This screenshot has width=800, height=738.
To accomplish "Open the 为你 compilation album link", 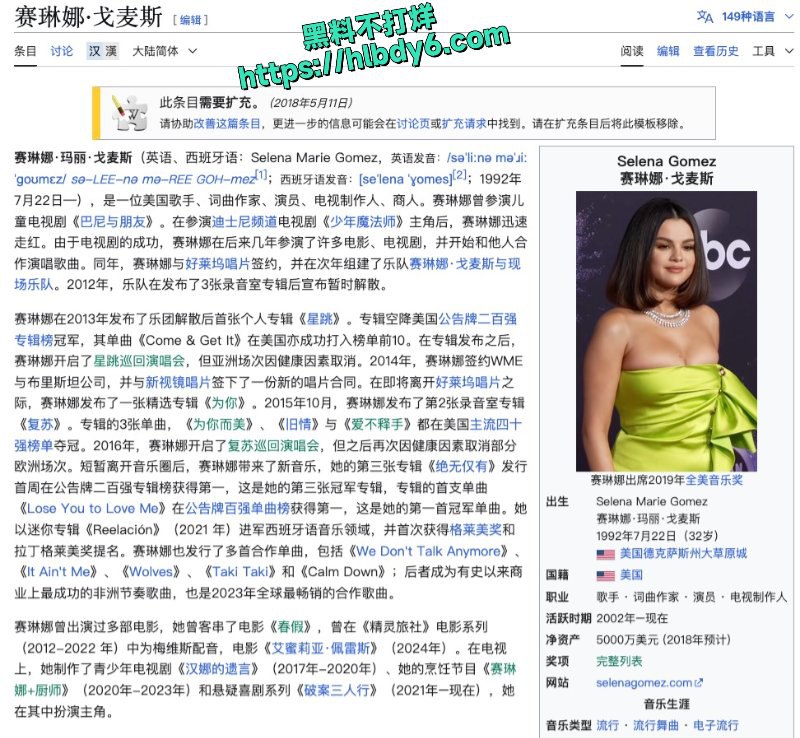I will coord(224,403).
